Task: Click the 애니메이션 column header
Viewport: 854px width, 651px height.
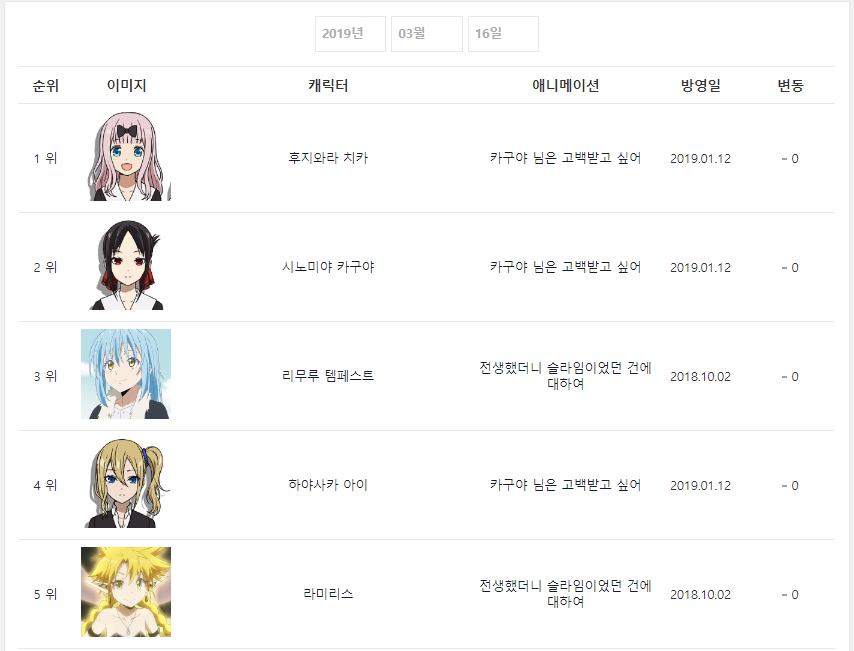Action: point(565,86)
